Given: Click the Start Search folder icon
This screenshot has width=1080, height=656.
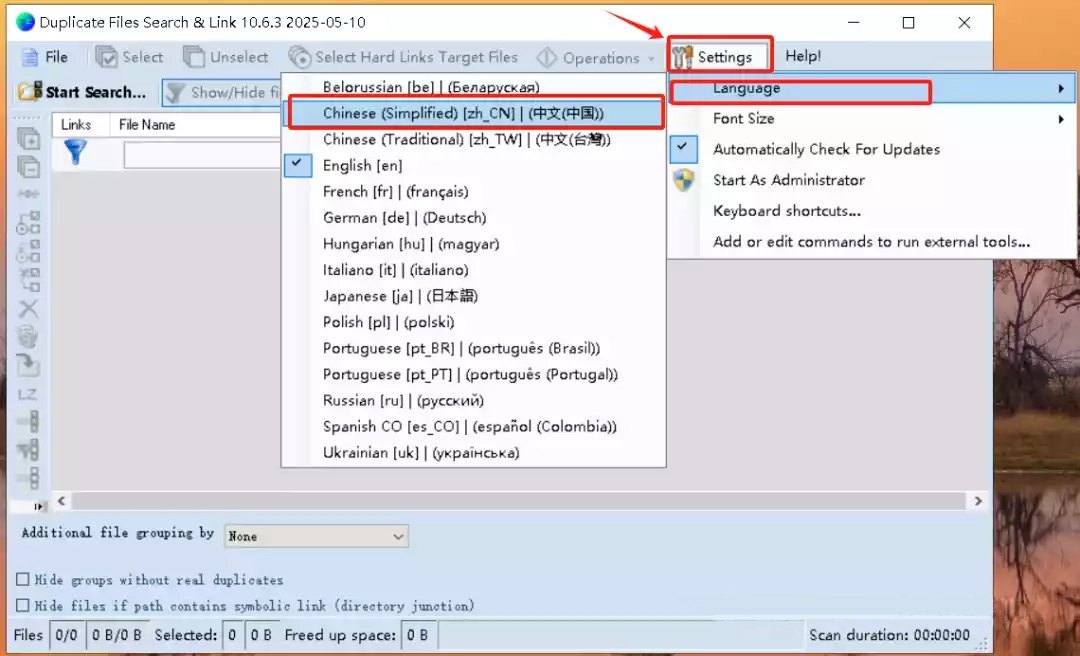Looking at the screenshot, I should pyautogui.click(x=30, y=92).
